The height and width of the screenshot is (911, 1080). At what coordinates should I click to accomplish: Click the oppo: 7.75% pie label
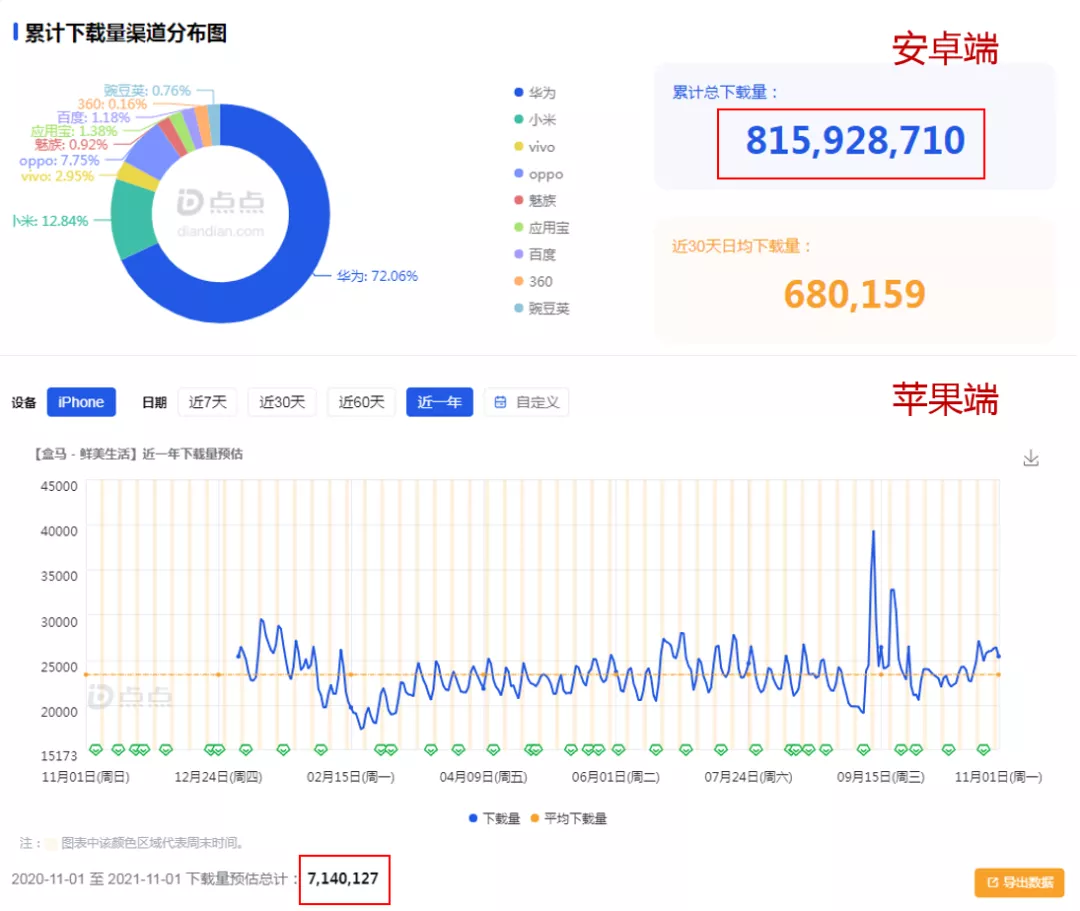coord(59,160)
